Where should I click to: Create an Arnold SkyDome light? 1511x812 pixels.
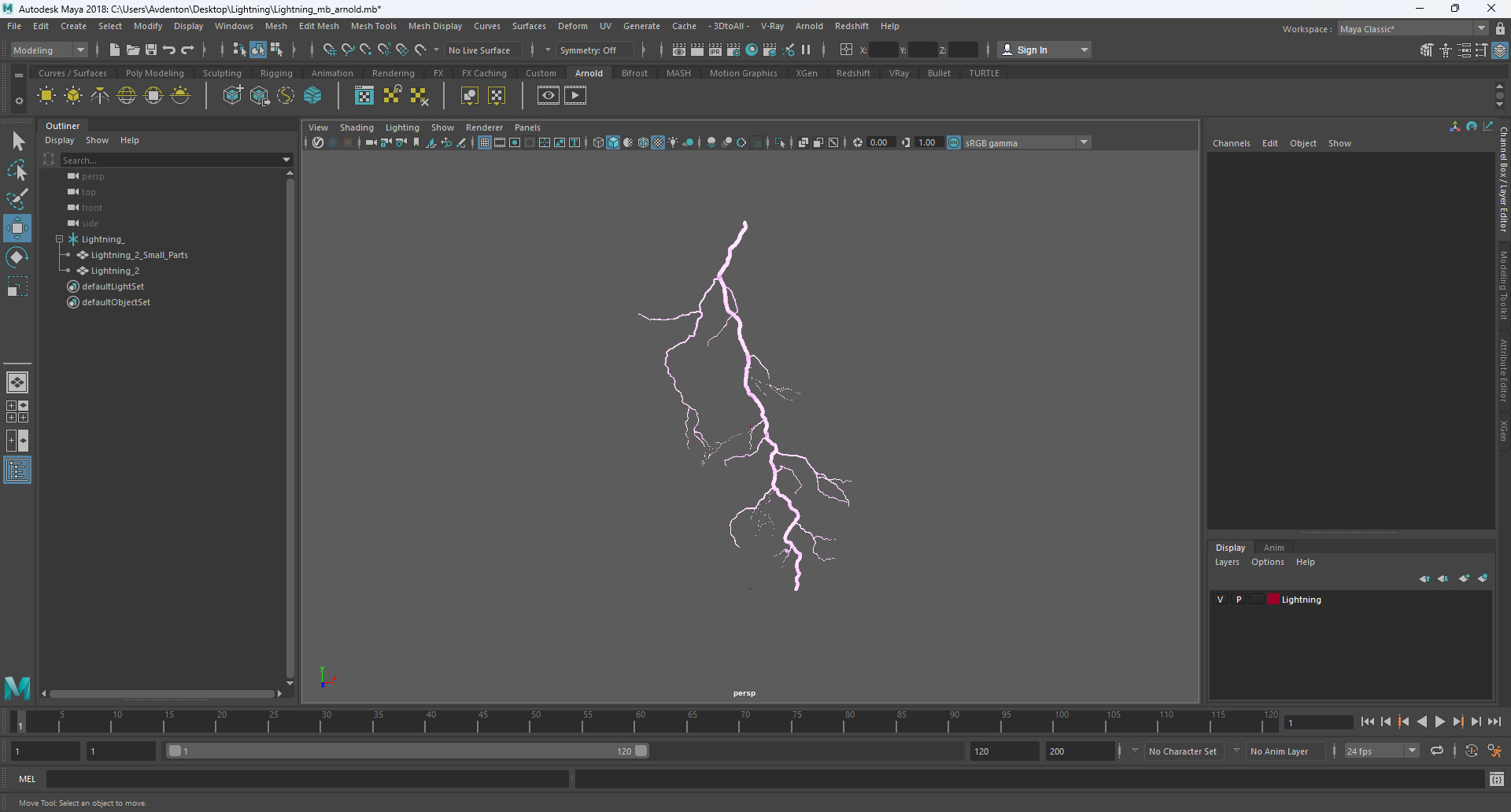[x=127, y=96]
